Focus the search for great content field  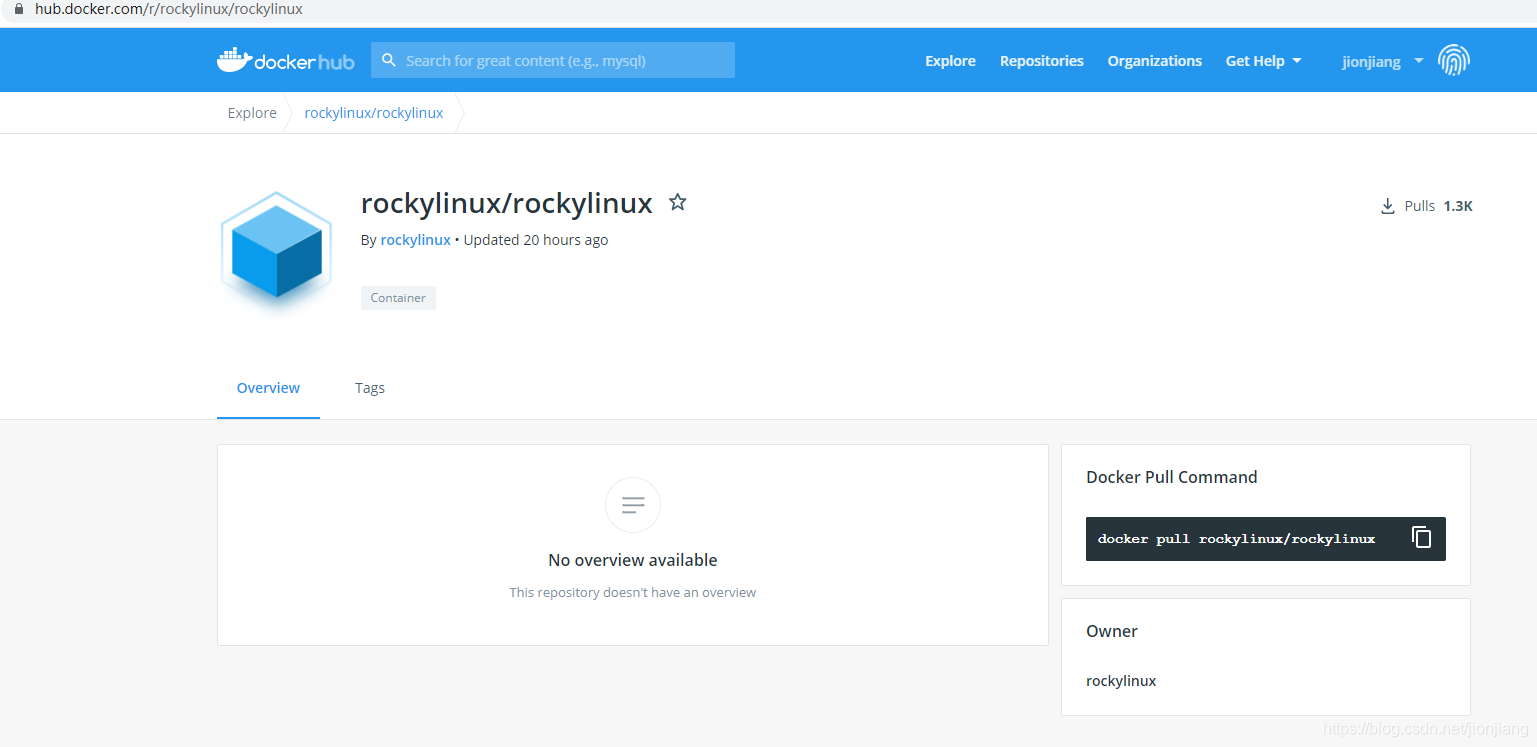pyautogui.click(x=553, y=60)
